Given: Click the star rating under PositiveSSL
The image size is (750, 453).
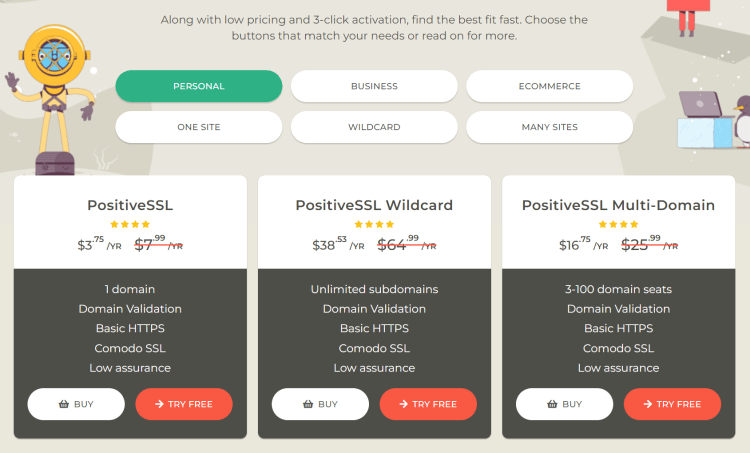Looking at the screenshot, I should pos(130,224).
